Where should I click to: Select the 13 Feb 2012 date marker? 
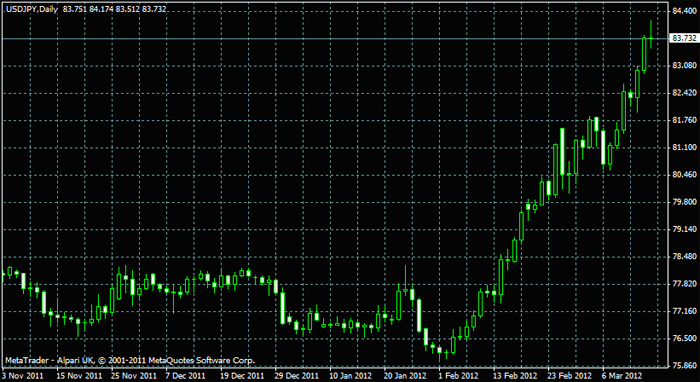click(514, 375)
